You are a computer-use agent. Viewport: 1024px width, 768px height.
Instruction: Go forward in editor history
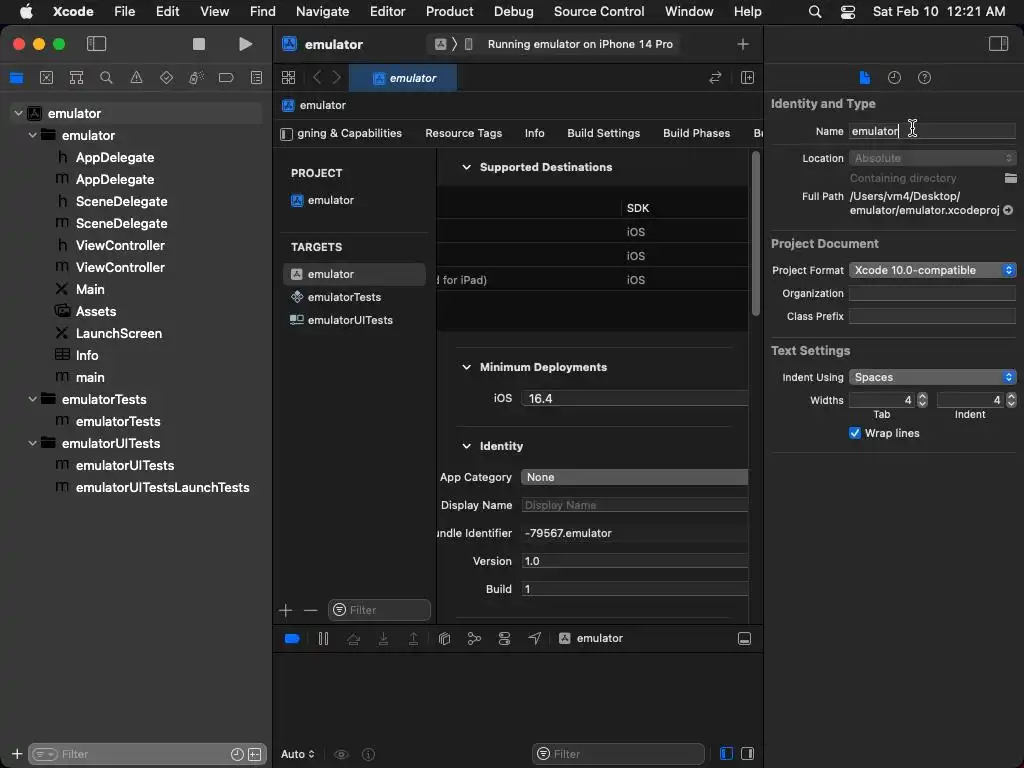[x=337, y=78]
